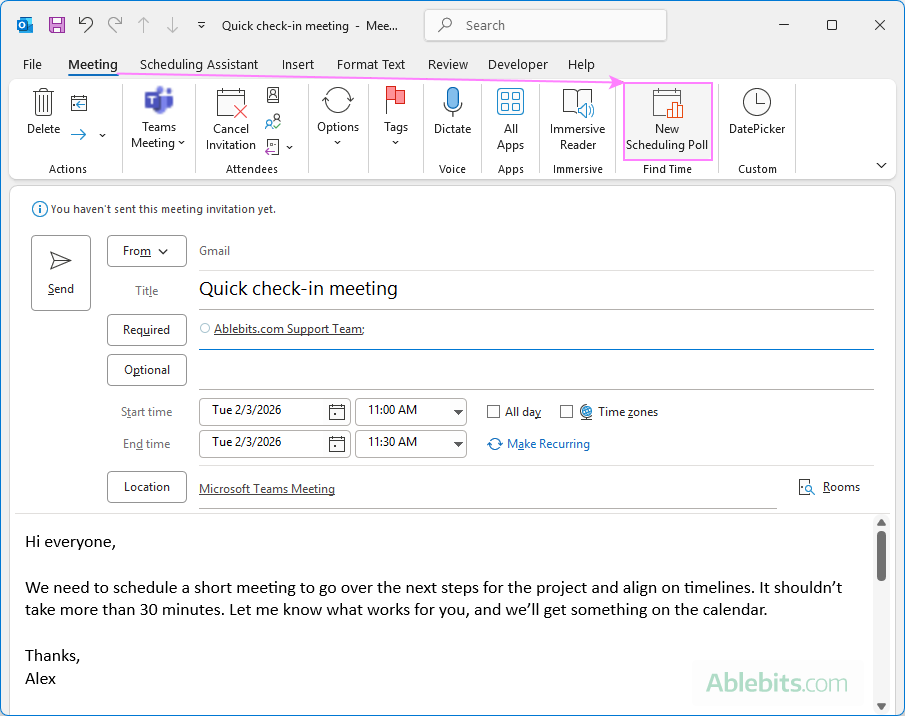Select the Delete action icon

point(42,110)
